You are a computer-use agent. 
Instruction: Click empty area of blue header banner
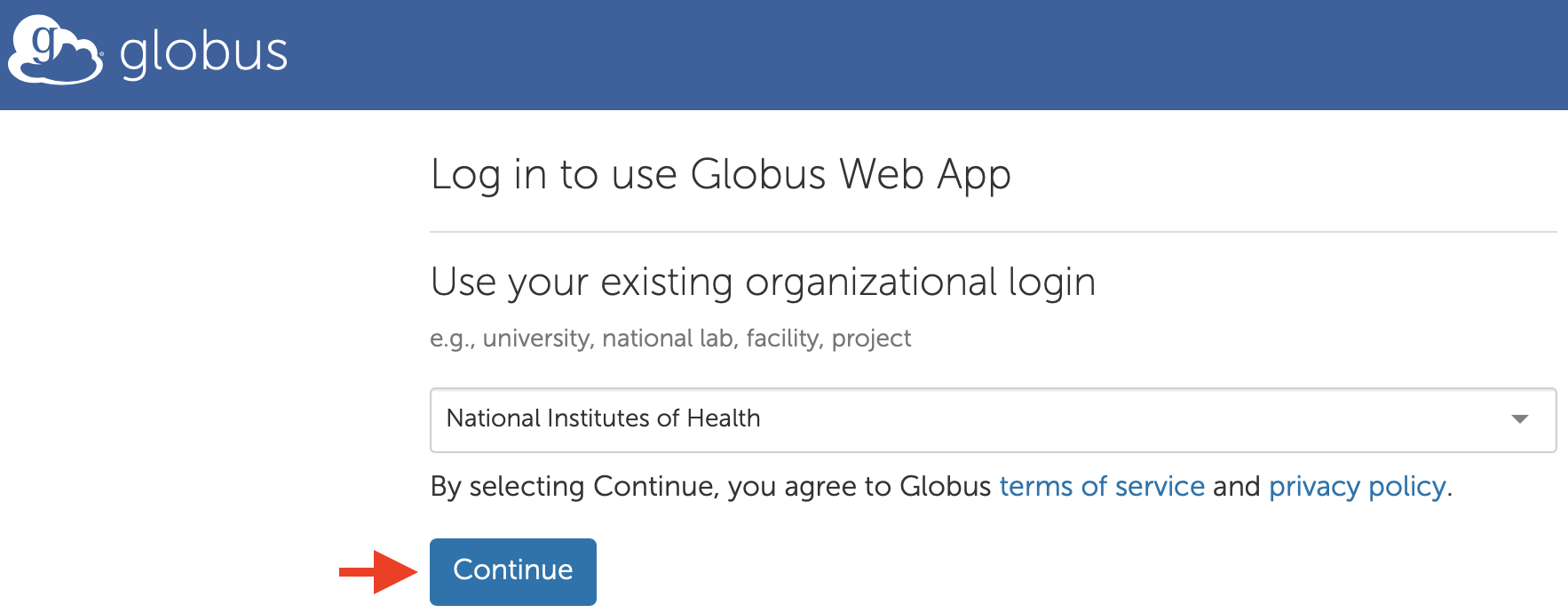tap(888, 53)
